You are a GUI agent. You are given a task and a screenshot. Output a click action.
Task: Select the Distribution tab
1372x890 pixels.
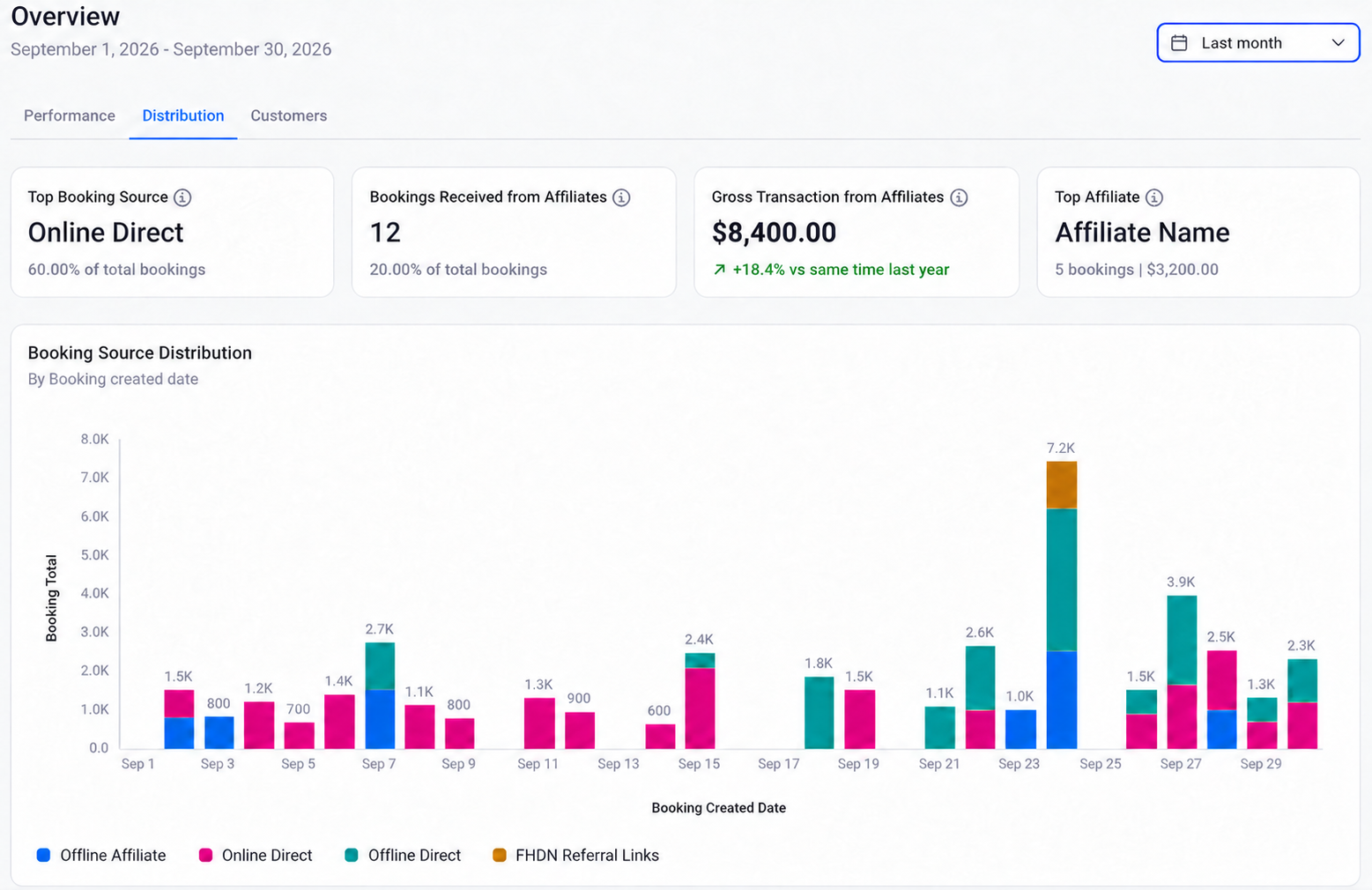point(183,115)
